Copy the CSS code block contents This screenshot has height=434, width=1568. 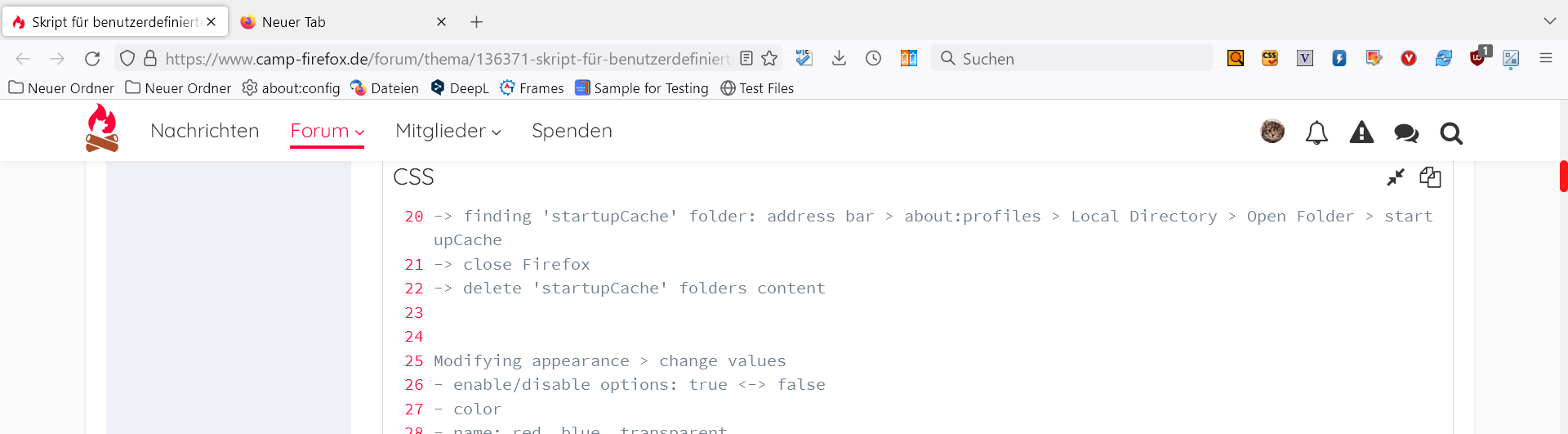(x=1430, y=177)
